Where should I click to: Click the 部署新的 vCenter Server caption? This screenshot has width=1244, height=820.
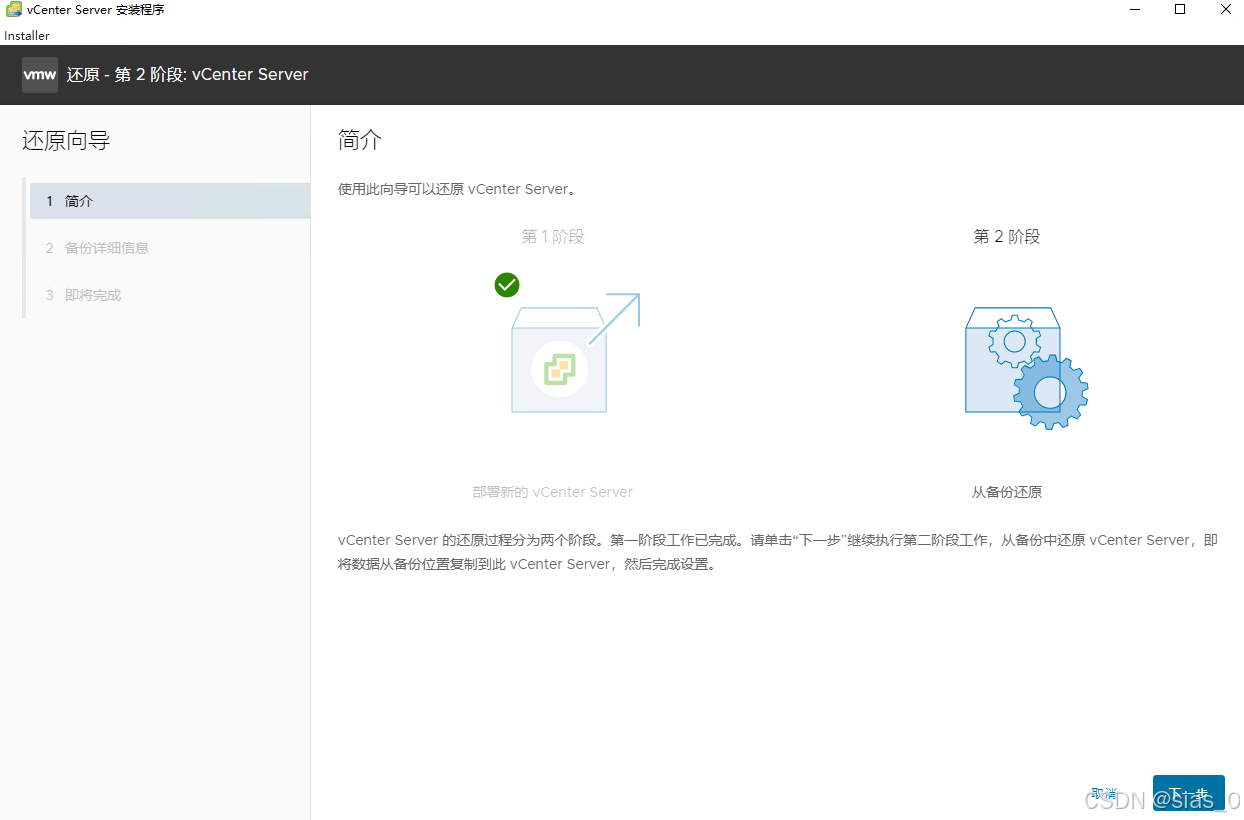coord(553,492)
